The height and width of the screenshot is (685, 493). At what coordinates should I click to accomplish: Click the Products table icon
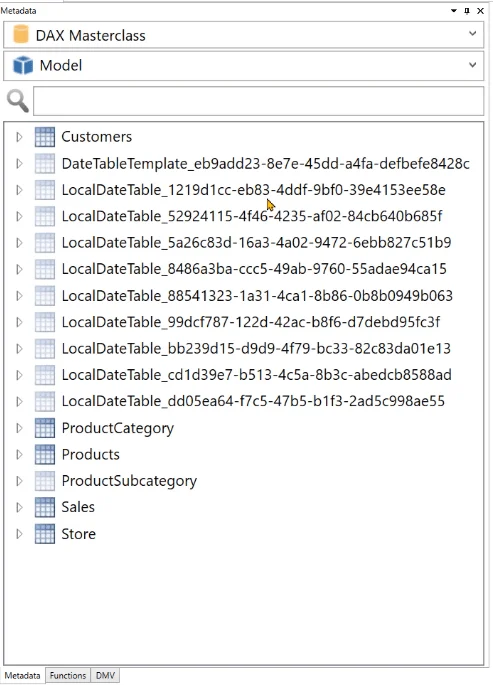tap(45, 454)
